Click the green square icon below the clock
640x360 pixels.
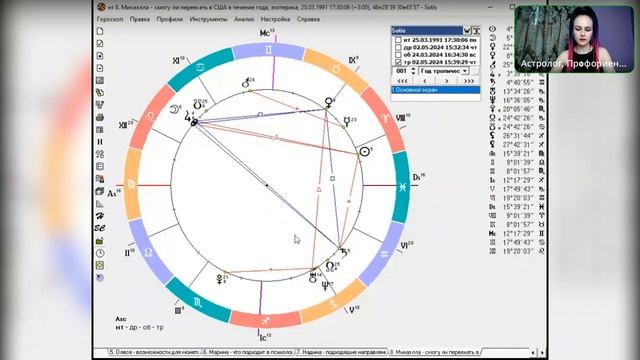[x=100, y=265]
